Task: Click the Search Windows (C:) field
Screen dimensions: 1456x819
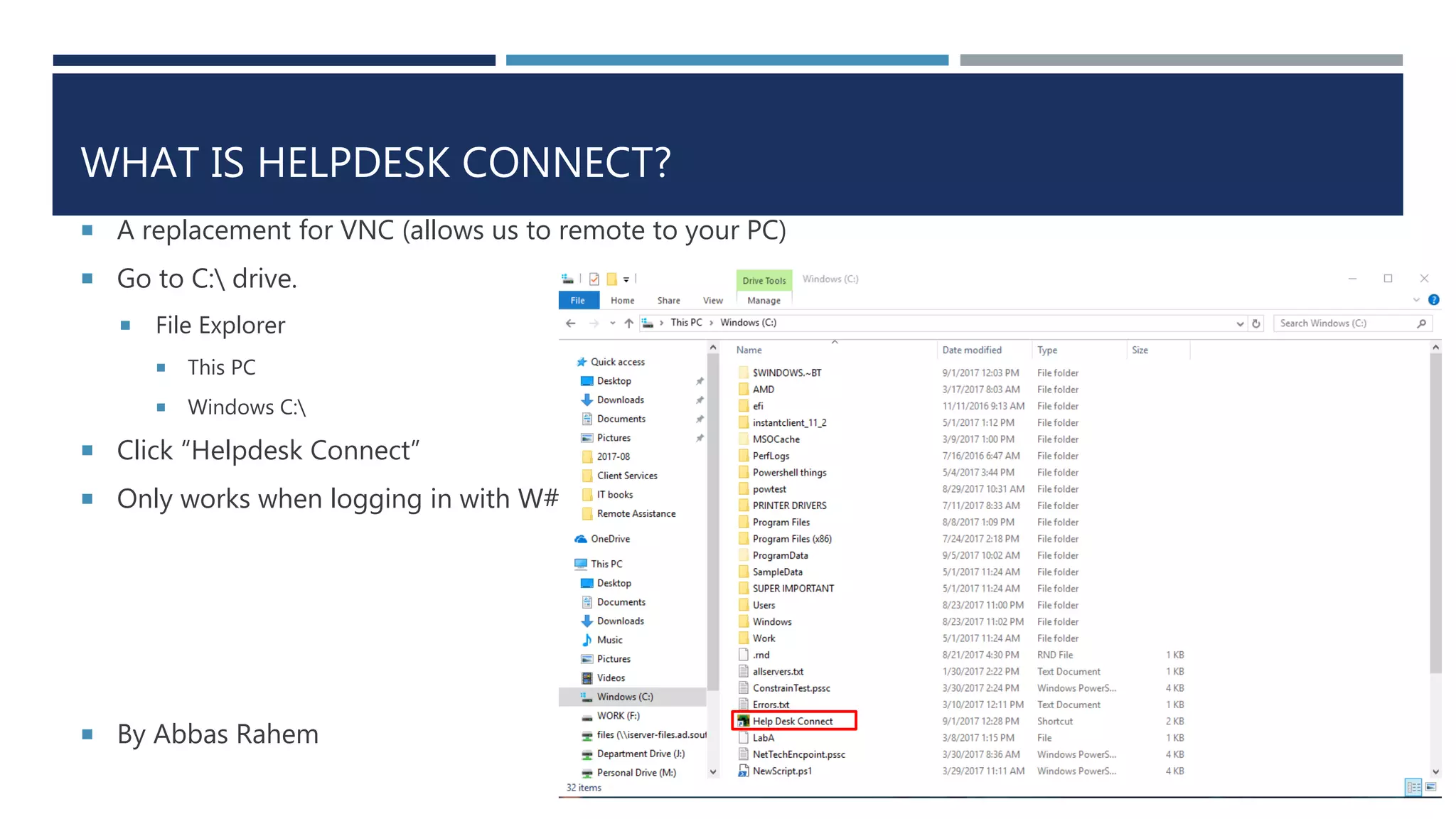Action: pyautogui.click(x=1353, y=323)
